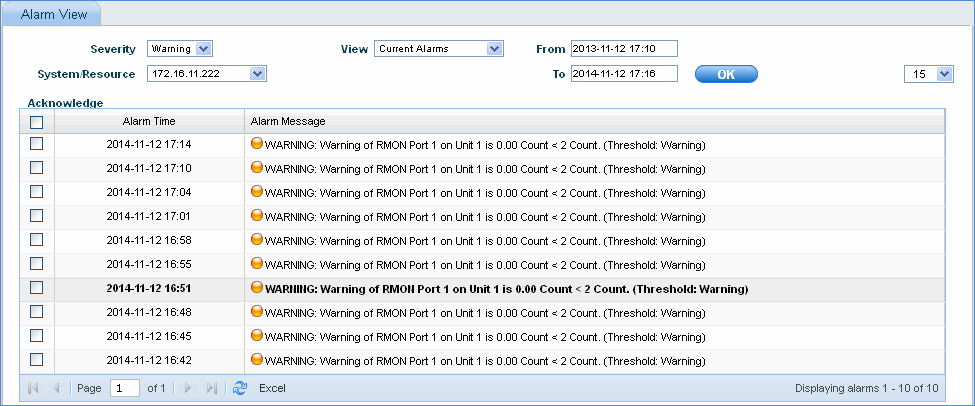This screenshot has width=975, height=406.
Task: Go to last page arrow icon
Action: coord(211,388)
